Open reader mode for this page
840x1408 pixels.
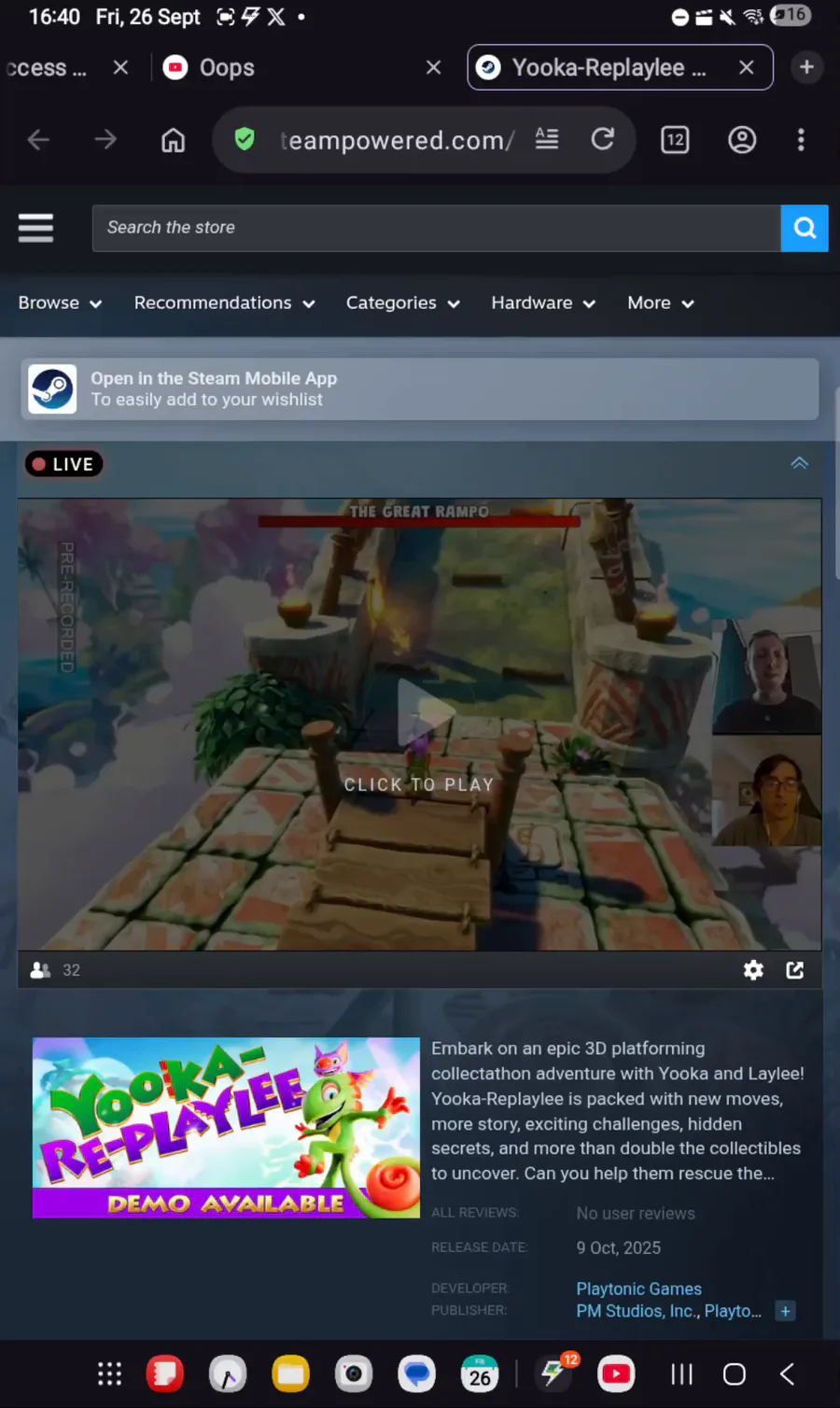pos(547,139)
